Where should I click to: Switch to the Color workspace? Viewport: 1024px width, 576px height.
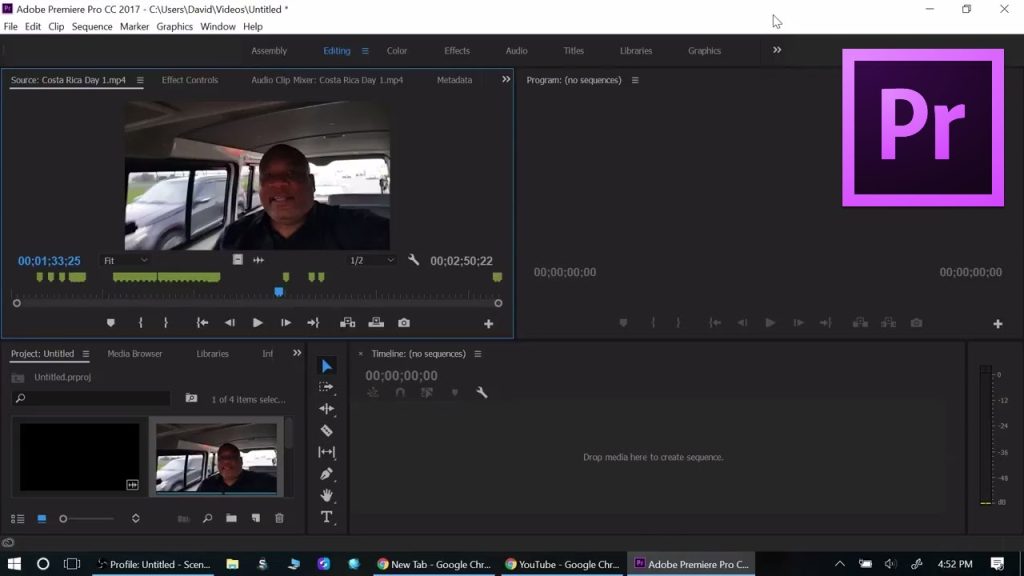coord(397,50)
